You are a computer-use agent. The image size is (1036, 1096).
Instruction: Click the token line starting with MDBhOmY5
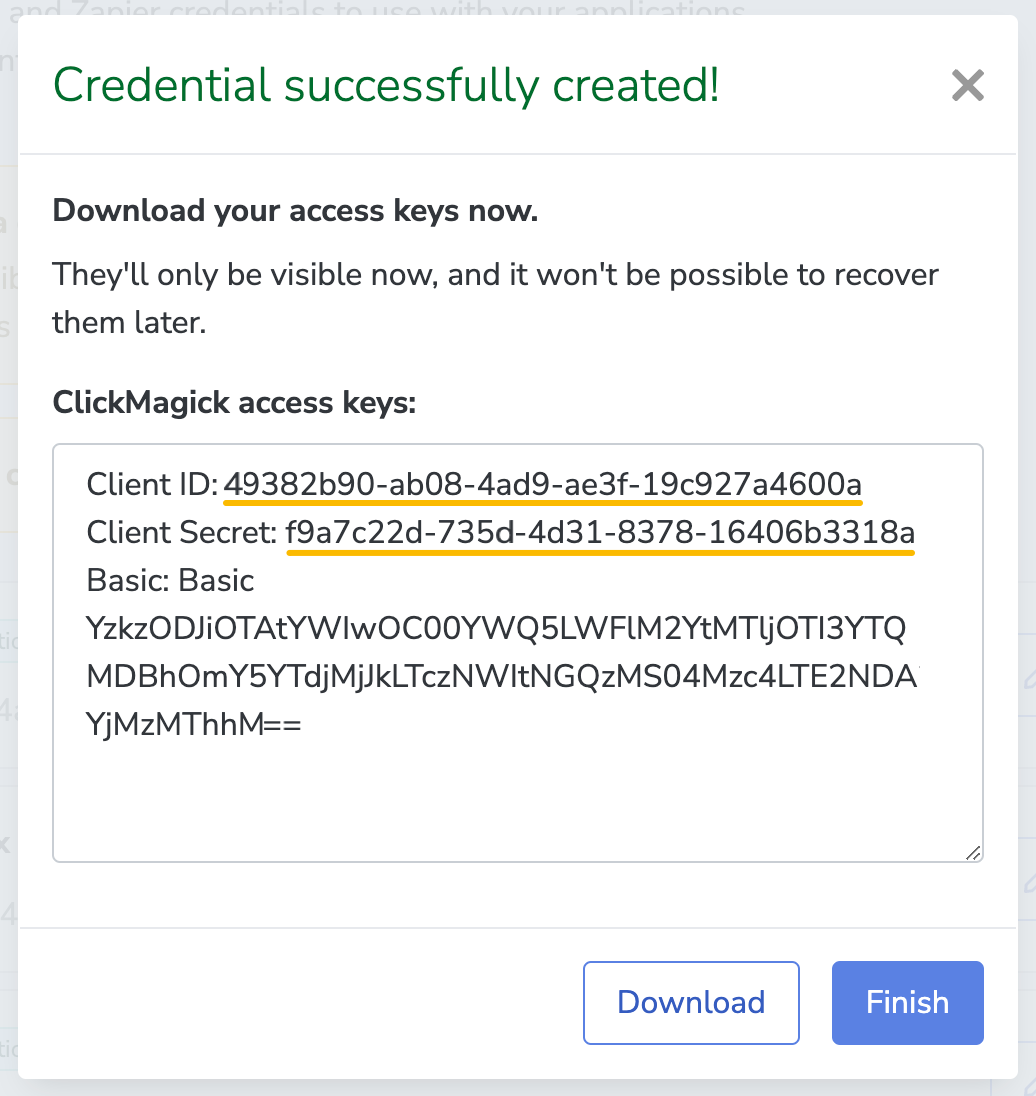pyautogui.click(x=502, y=677)
